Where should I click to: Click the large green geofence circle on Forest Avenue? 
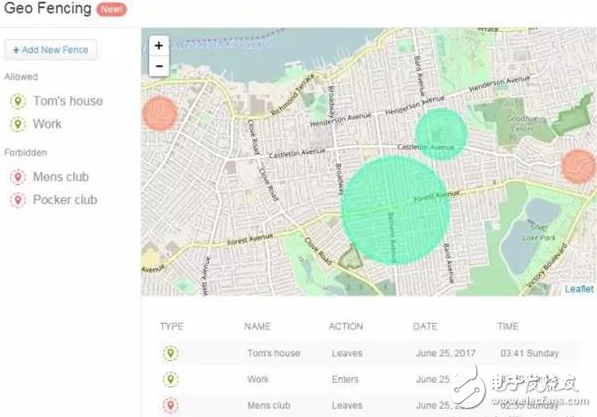point(396,210)
